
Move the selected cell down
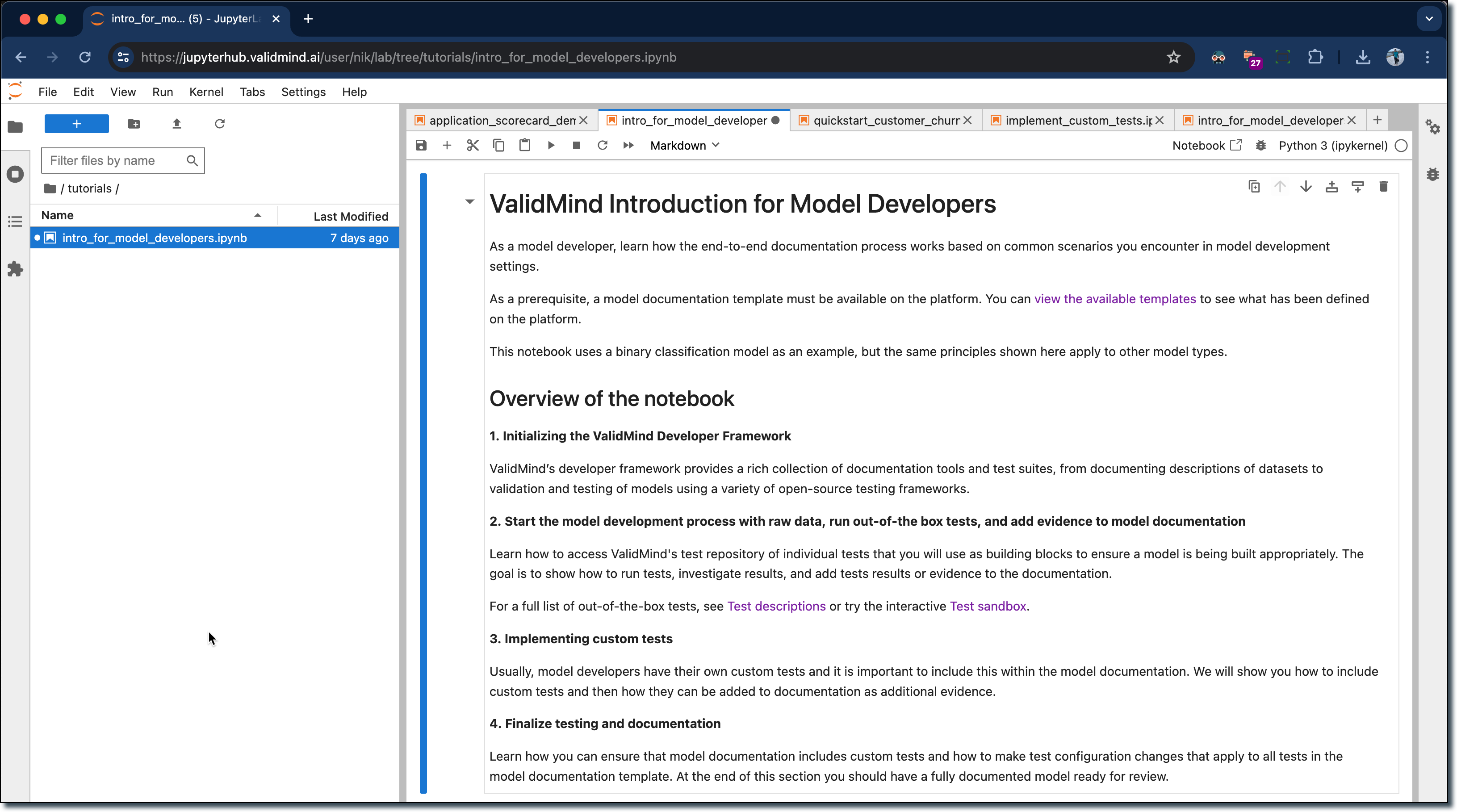[x=1306, y=187]
